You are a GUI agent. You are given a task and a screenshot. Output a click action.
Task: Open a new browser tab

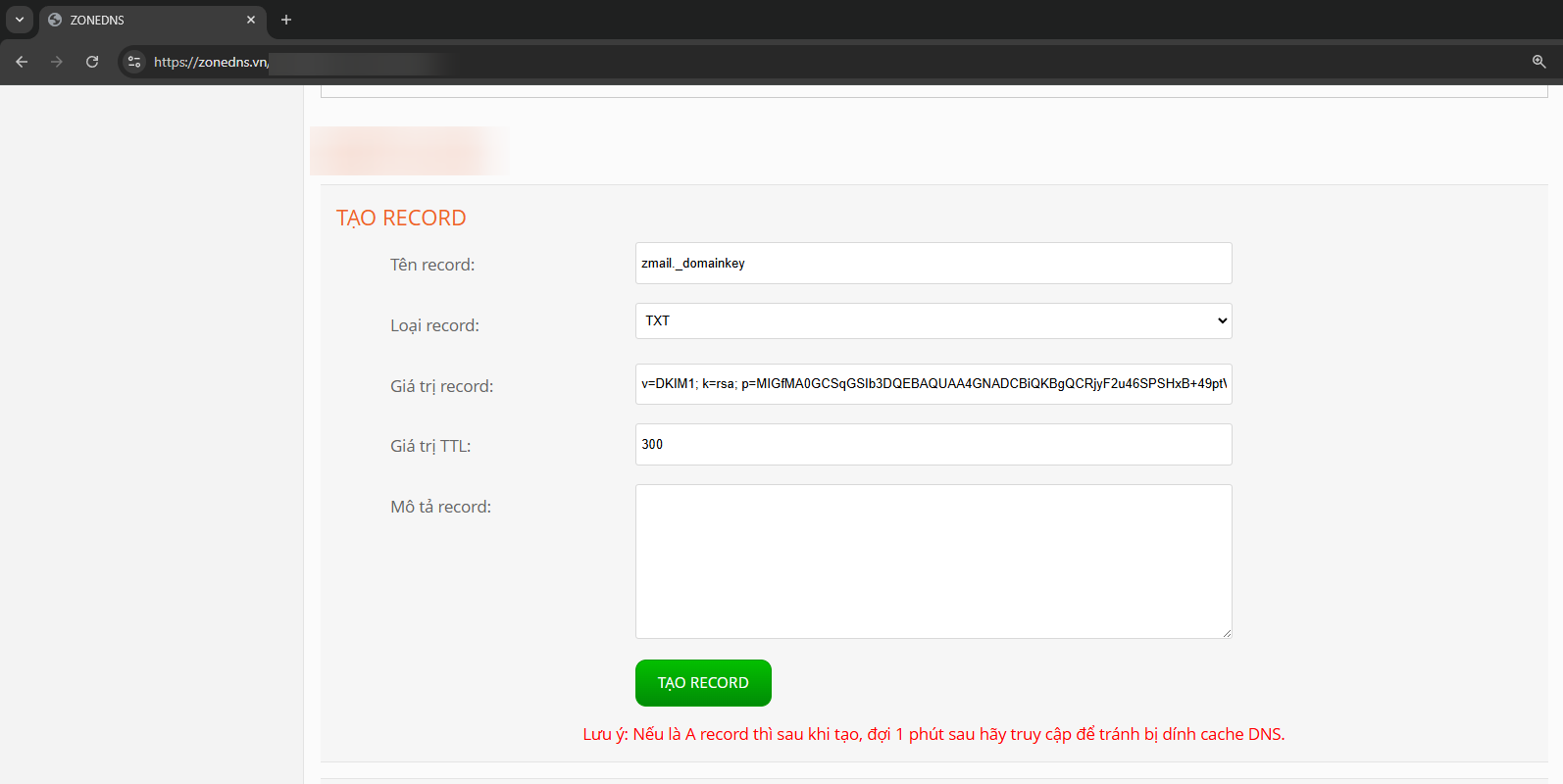(x=286, y=20)
